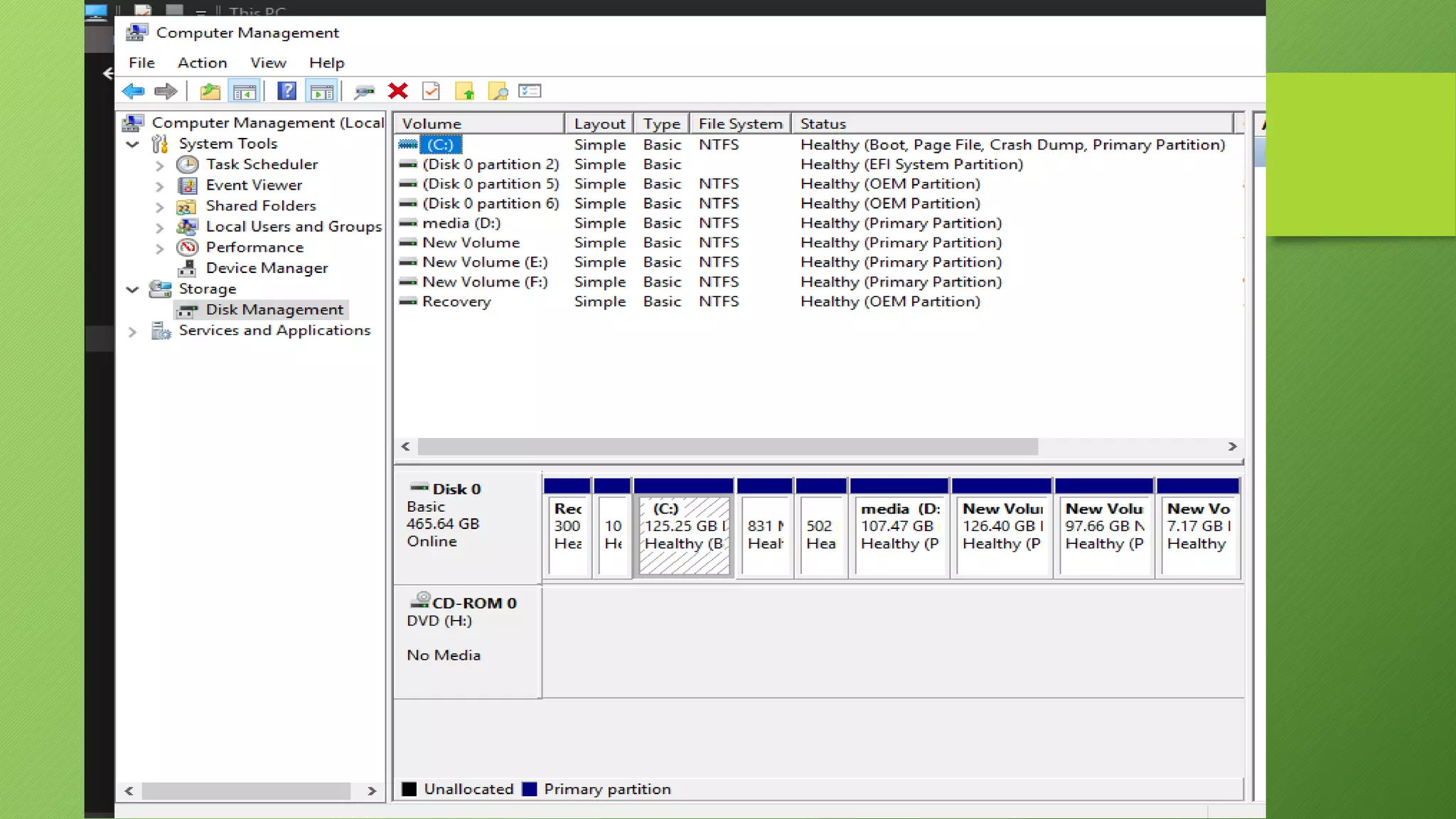Viewport: 1456px width, 819px height.
Task: Click Services and Applications icon
Action: [x=161, y=331]
